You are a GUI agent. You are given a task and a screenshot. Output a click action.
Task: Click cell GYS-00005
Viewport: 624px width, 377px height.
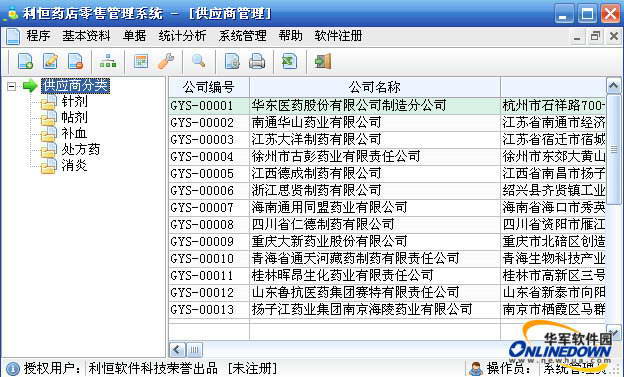[209, 174]
